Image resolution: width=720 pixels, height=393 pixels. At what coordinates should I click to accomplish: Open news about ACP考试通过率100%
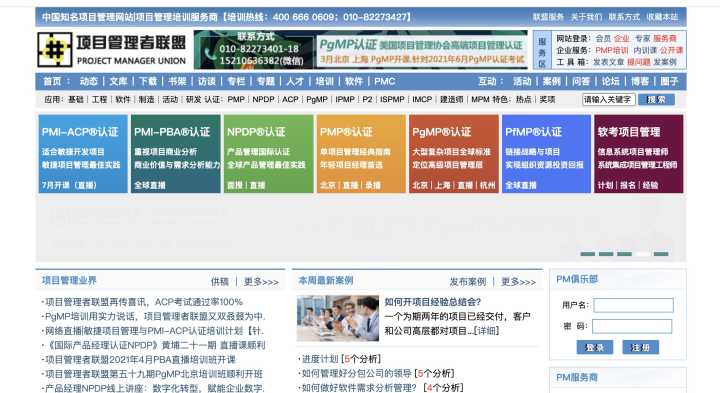[143, 302]
